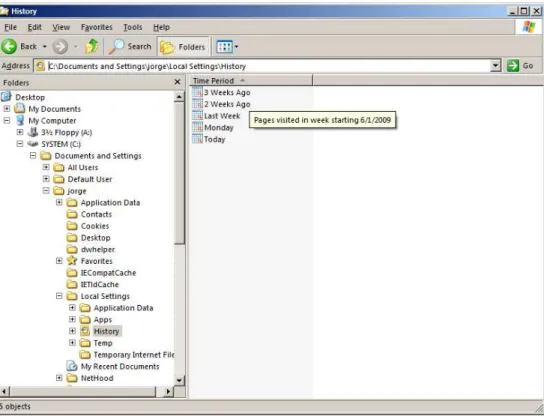This screenshot has height=416, width=544.
Task: Click the horizontal scrollbar left arrow
Action: pos(4,392)
